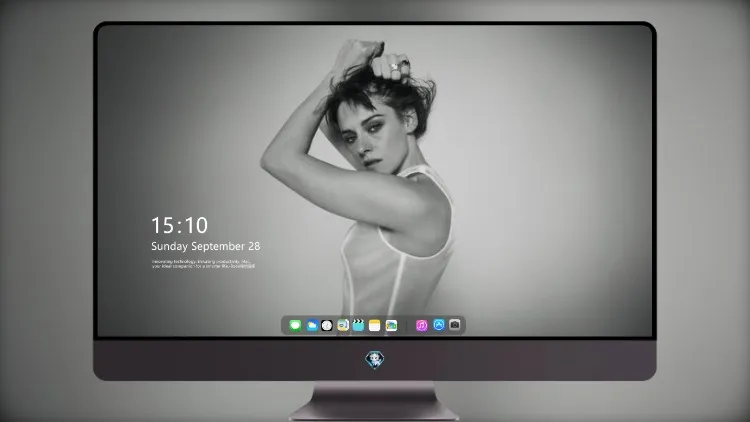Launch the clapperboard video app

[x=358, y=325]
